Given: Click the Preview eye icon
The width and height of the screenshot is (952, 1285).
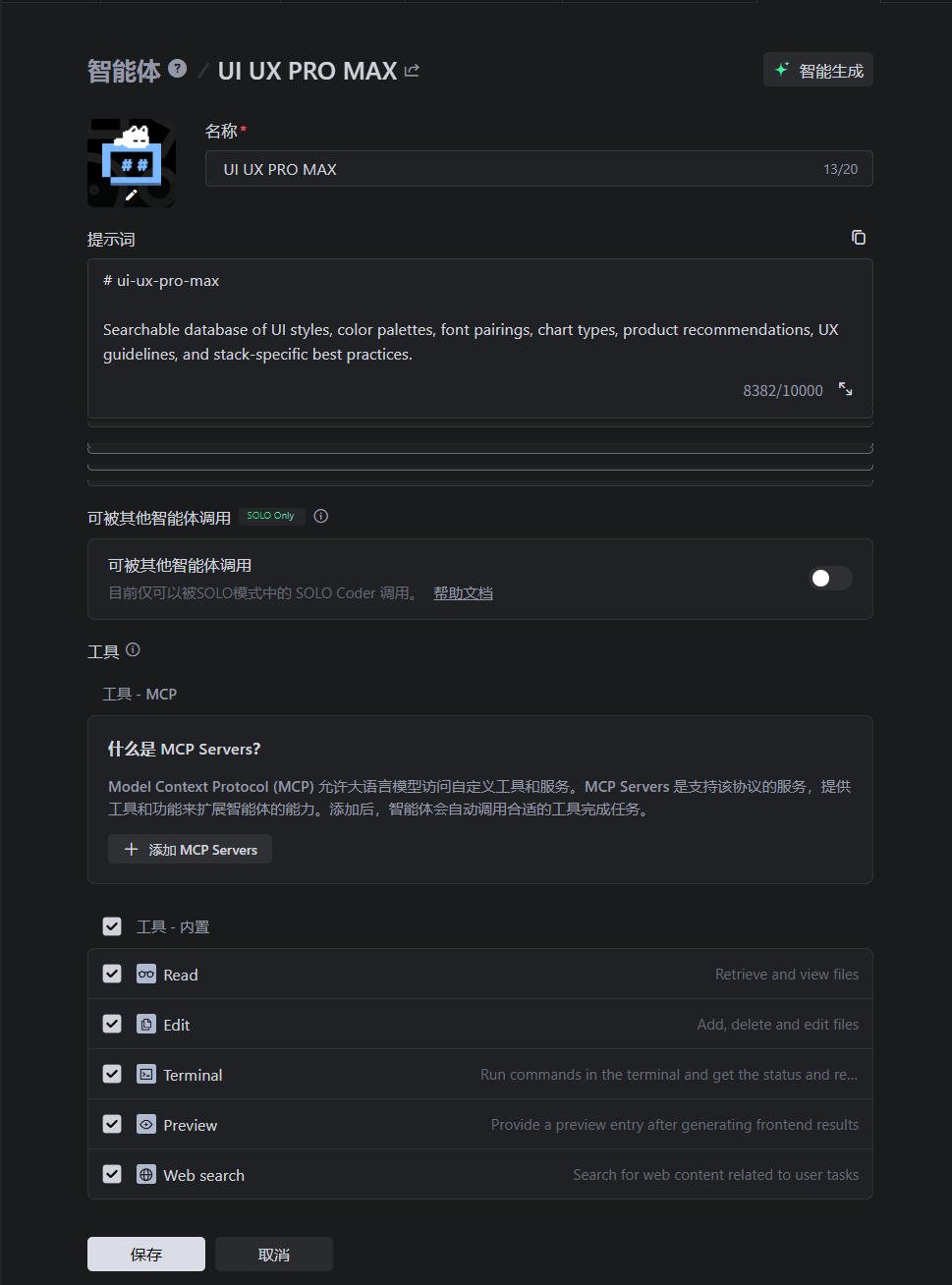Looking at the screenshot, I should (146, 1124).
